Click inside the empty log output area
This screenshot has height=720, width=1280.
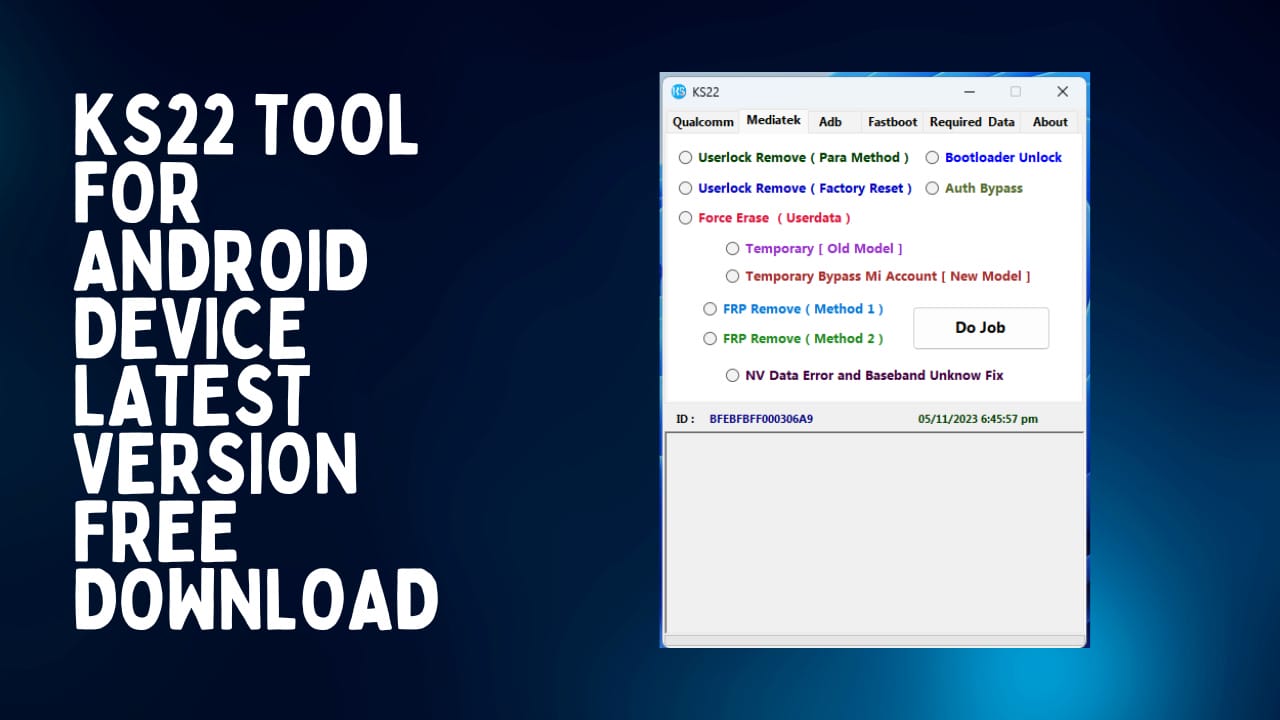tap(875, 533)
